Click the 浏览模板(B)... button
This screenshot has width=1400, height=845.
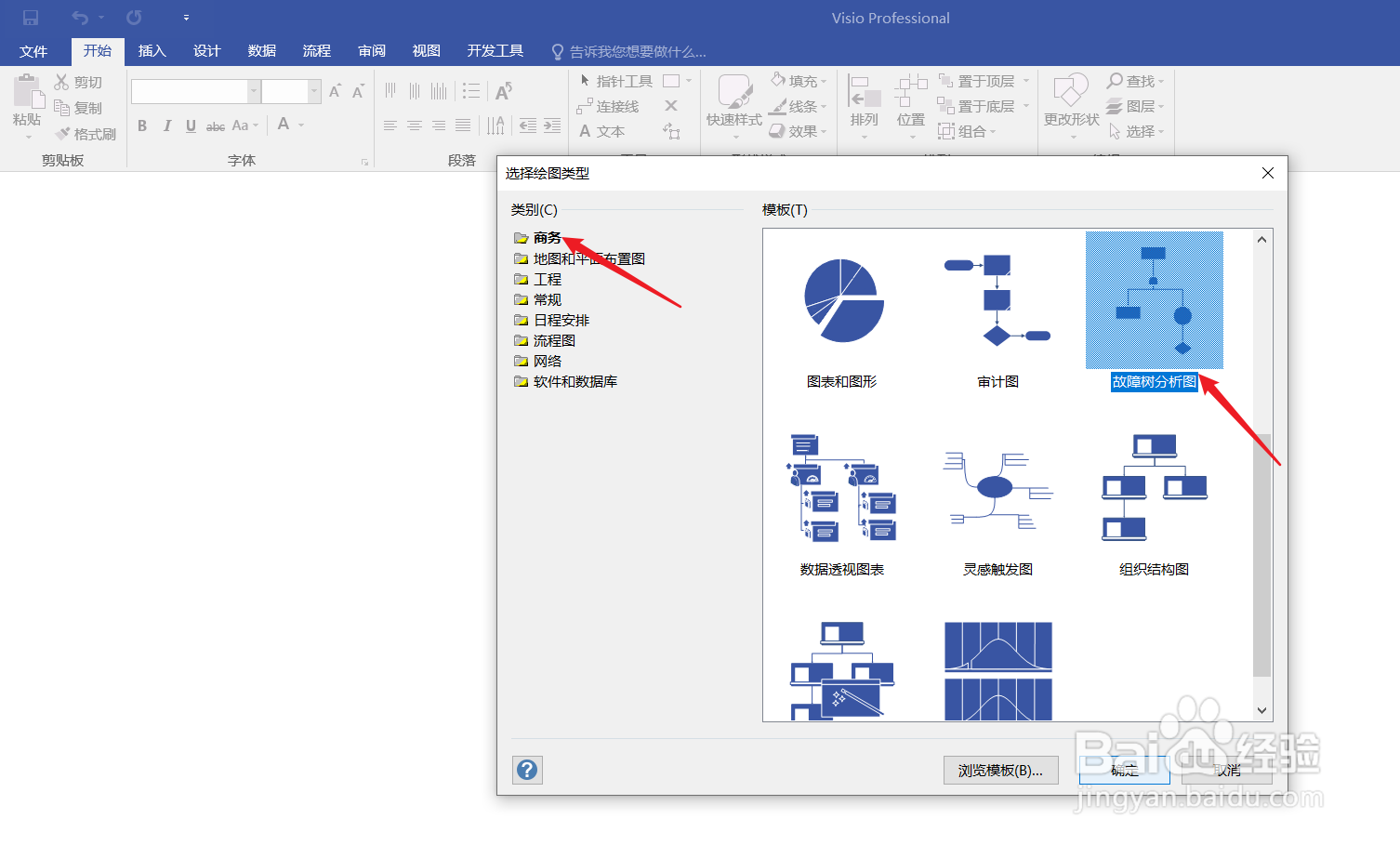(1000, 770)
